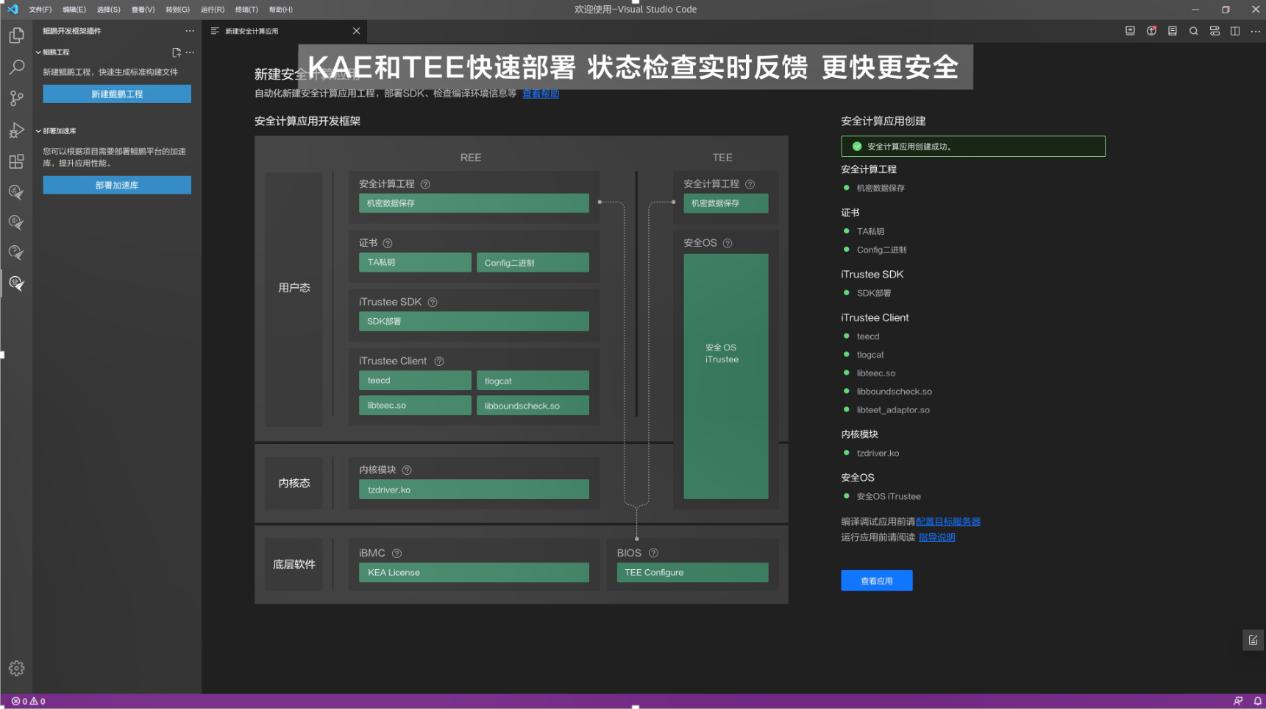Click the search icon in the title bar
This screenshot has height=709, width=1266.
tap(1194, 31)
